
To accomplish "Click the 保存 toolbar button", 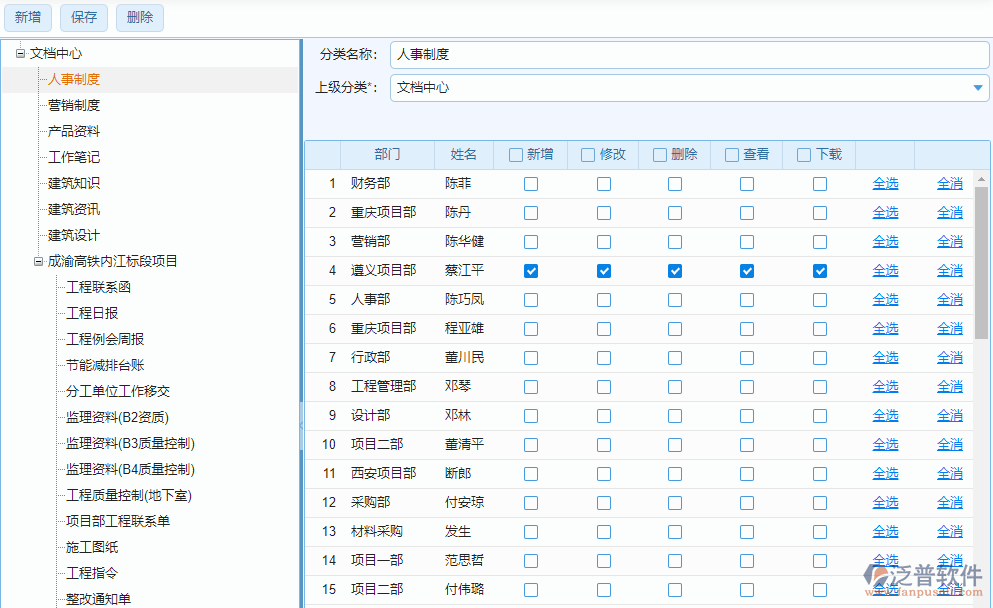I will (84, 17).
